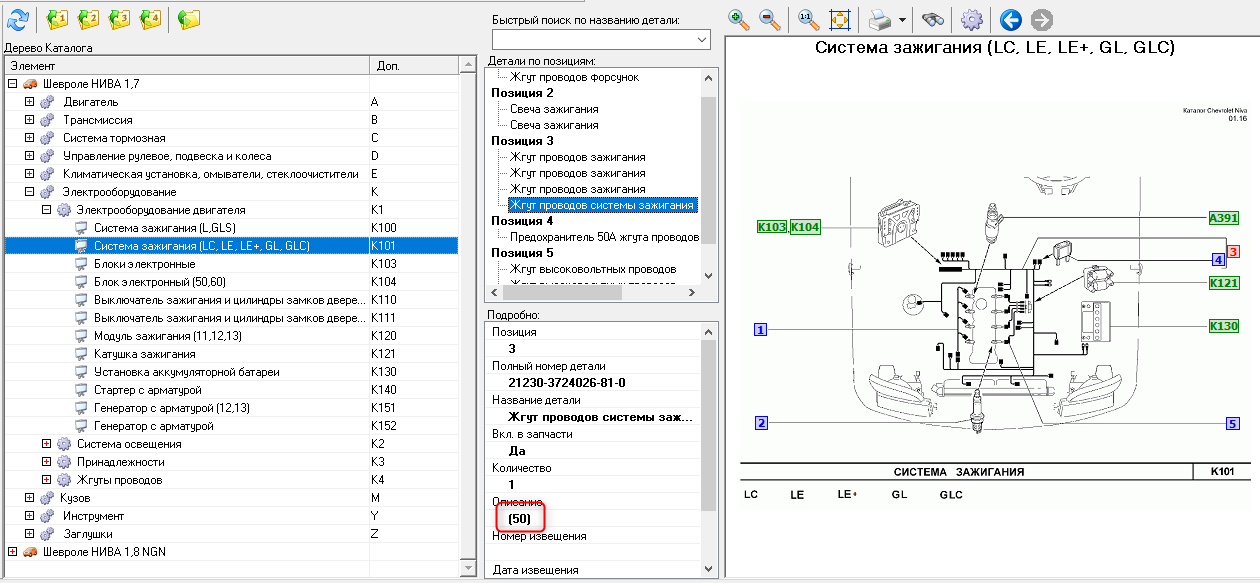This screenshot has width=1260, height=583.
Task: Click the parts list horizontal scrollbar
Action: coord(593,293)
